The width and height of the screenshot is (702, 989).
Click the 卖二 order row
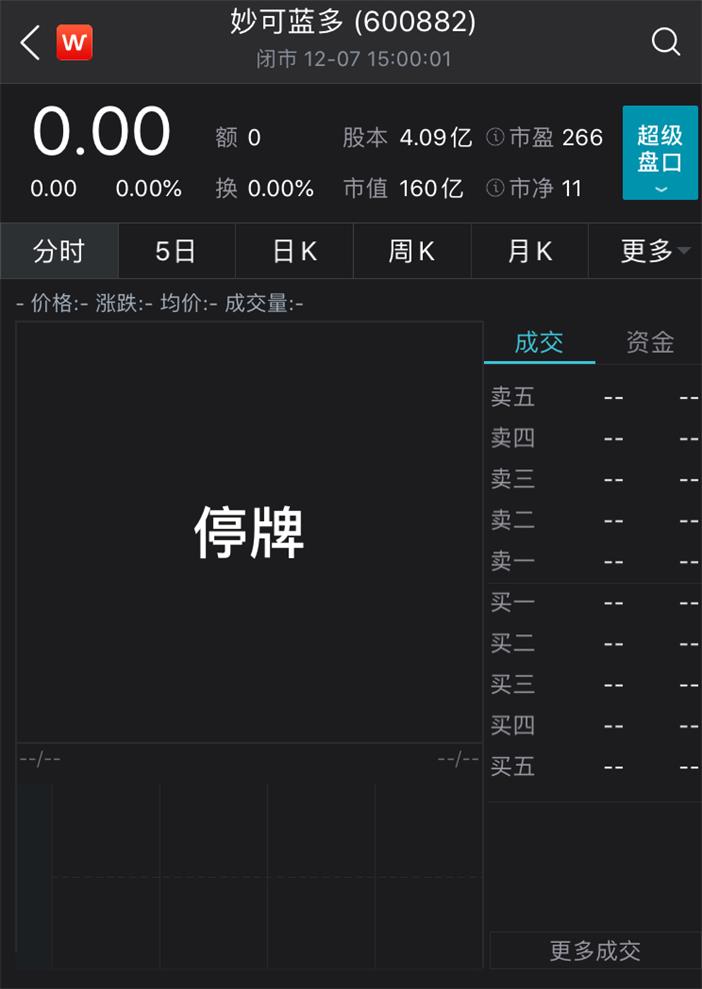point(594,520)
